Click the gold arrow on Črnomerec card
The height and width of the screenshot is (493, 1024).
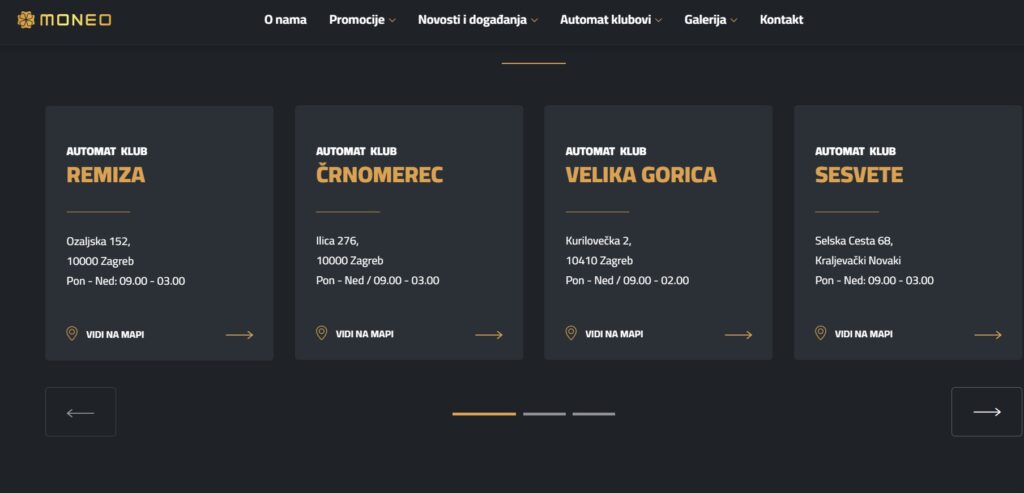pyautogui.click(x=488, y=335)
